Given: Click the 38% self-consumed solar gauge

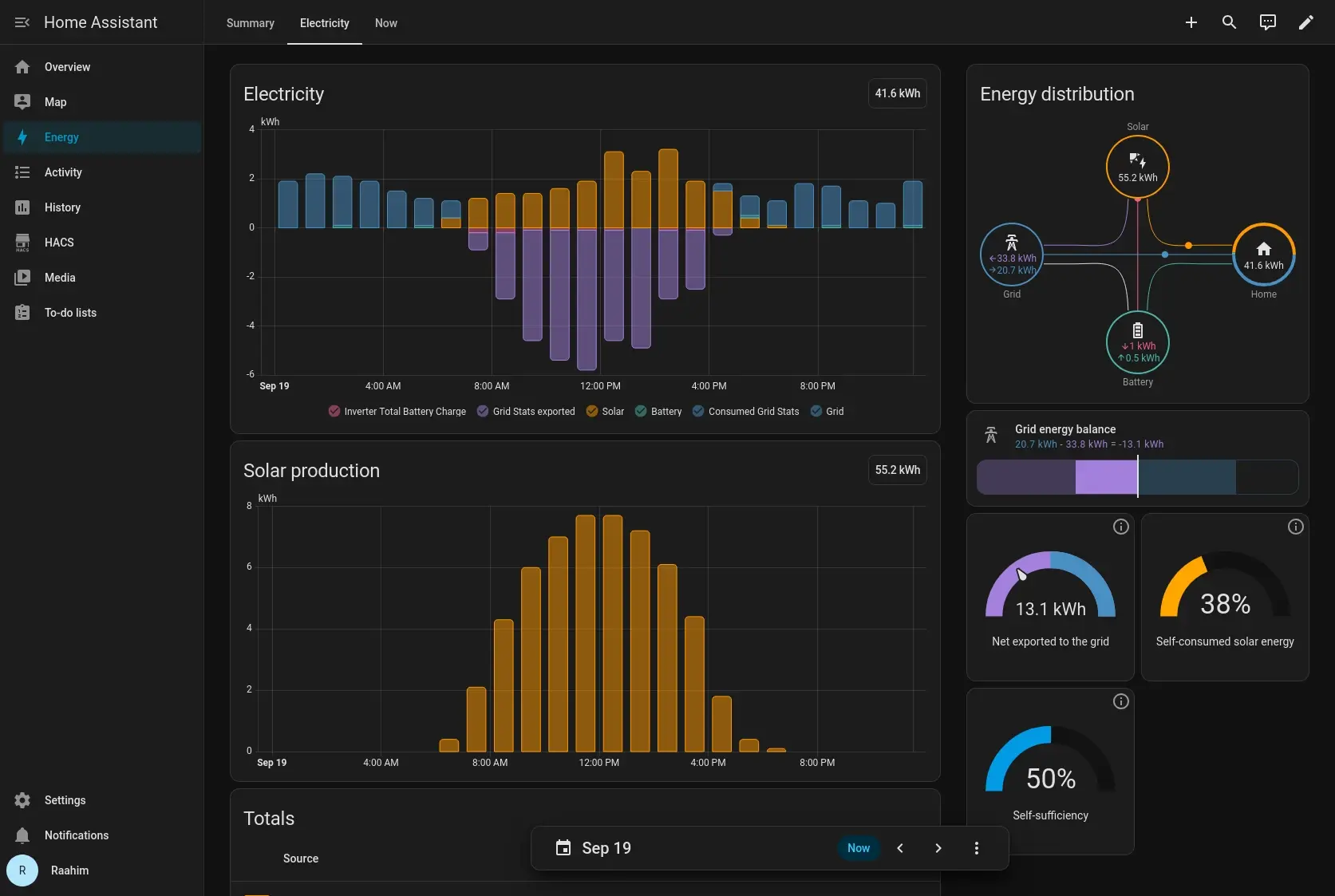Looking at the screenshot, I should (x=1225, y=585).
